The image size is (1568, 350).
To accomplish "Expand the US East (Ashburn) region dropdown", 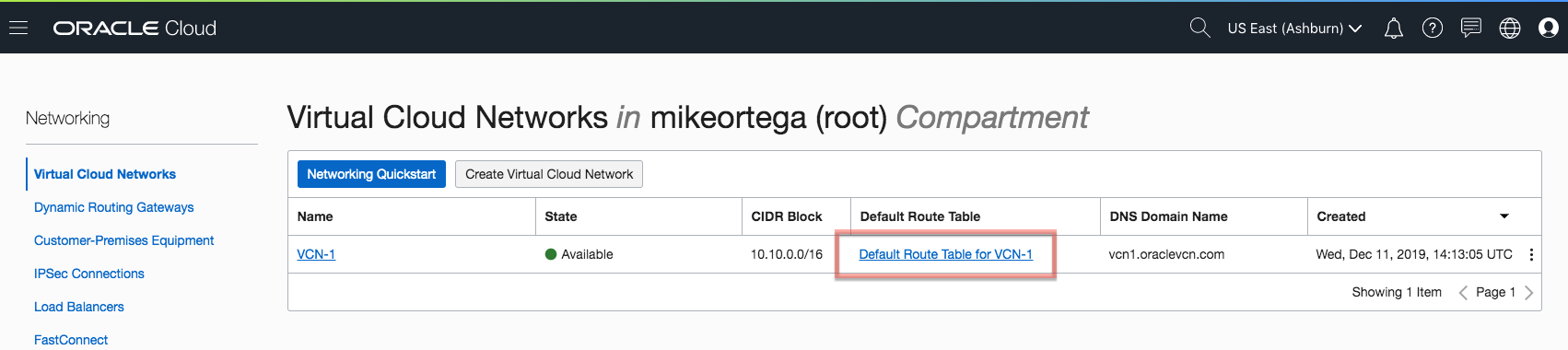I will click(x=1294, y=29).
